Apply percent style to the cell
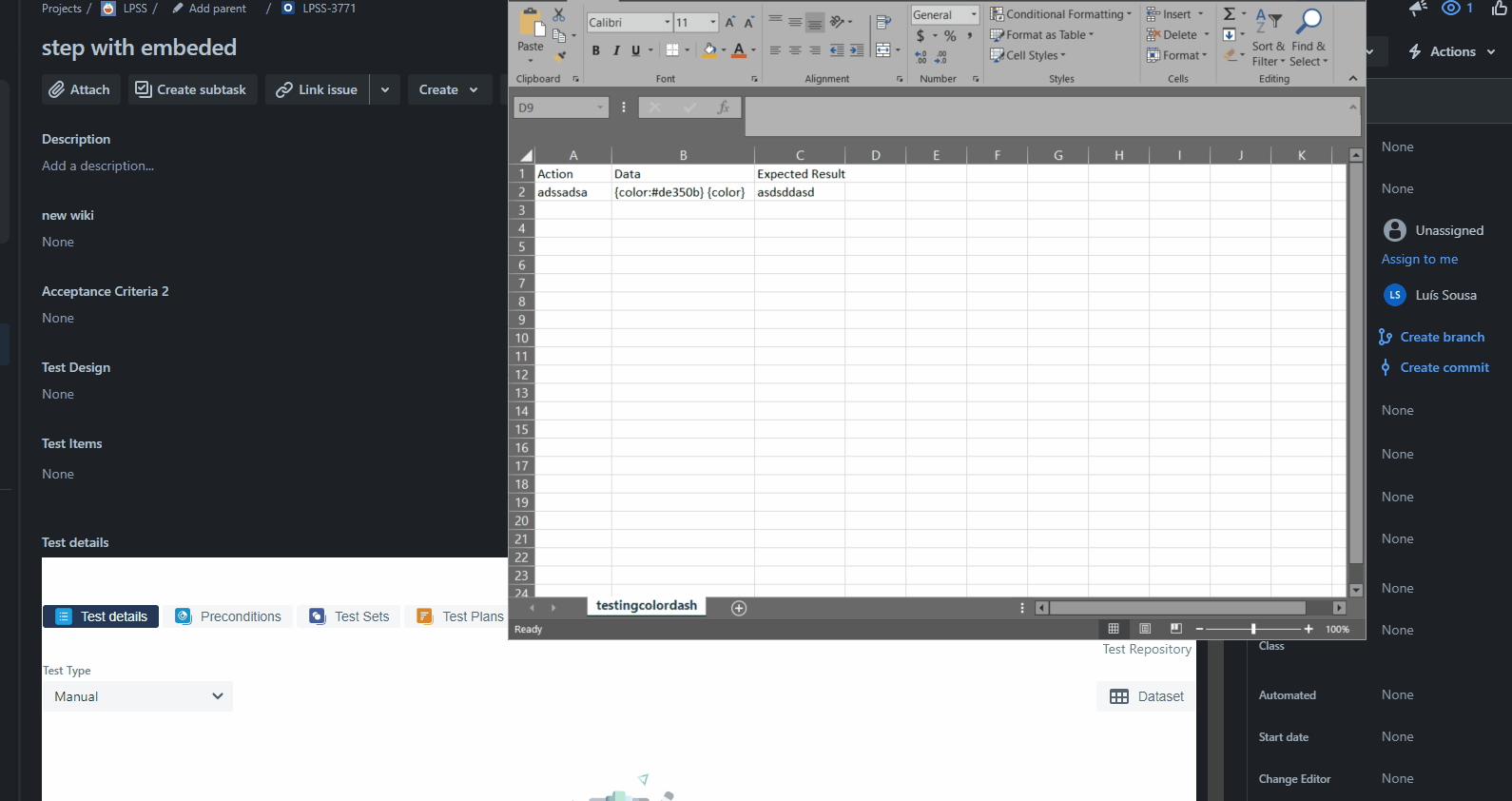Image resolution: width=1512 pixels, height=801 pixels. (x=950, y=36)
